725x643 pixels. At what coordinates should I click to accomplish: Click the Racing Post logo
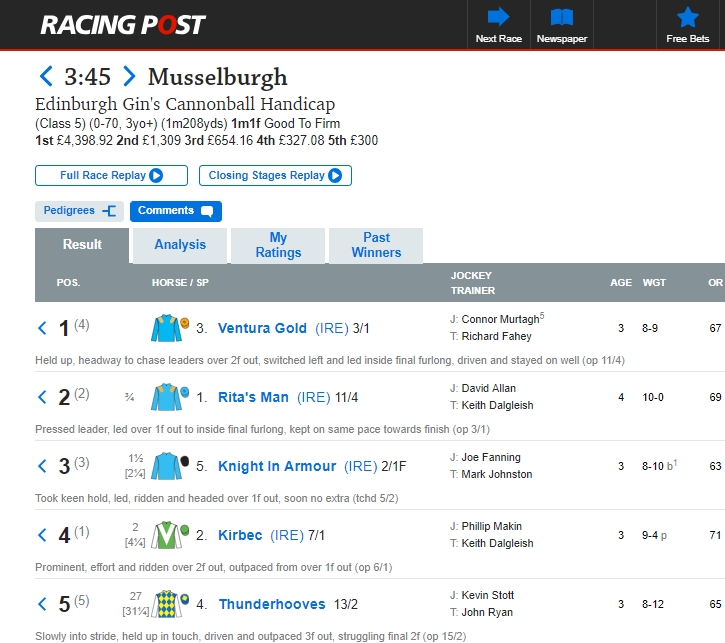point(123,25)
